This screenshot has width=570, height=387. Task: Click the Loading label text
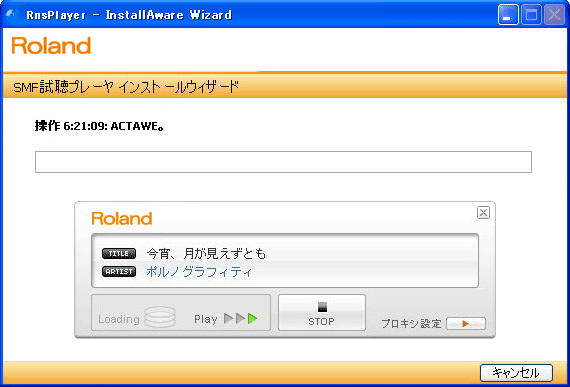tap(119, 319)
